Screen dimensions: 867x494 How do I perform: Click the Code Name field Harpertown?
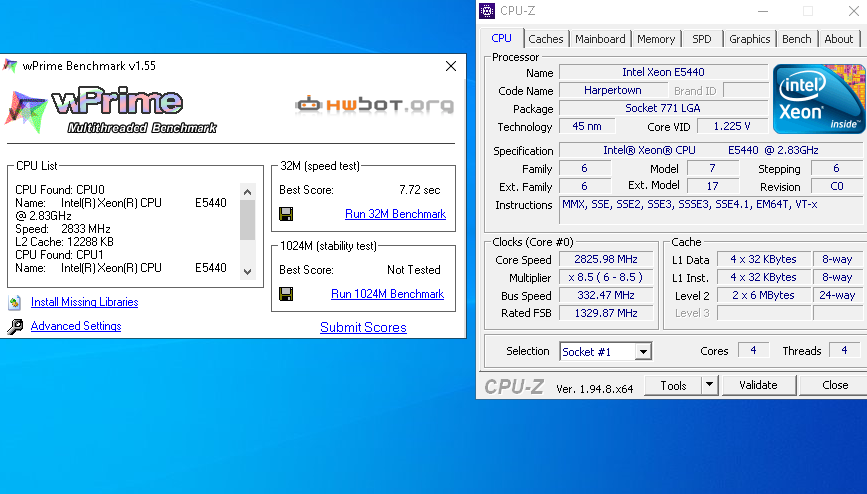click(613, 90)
